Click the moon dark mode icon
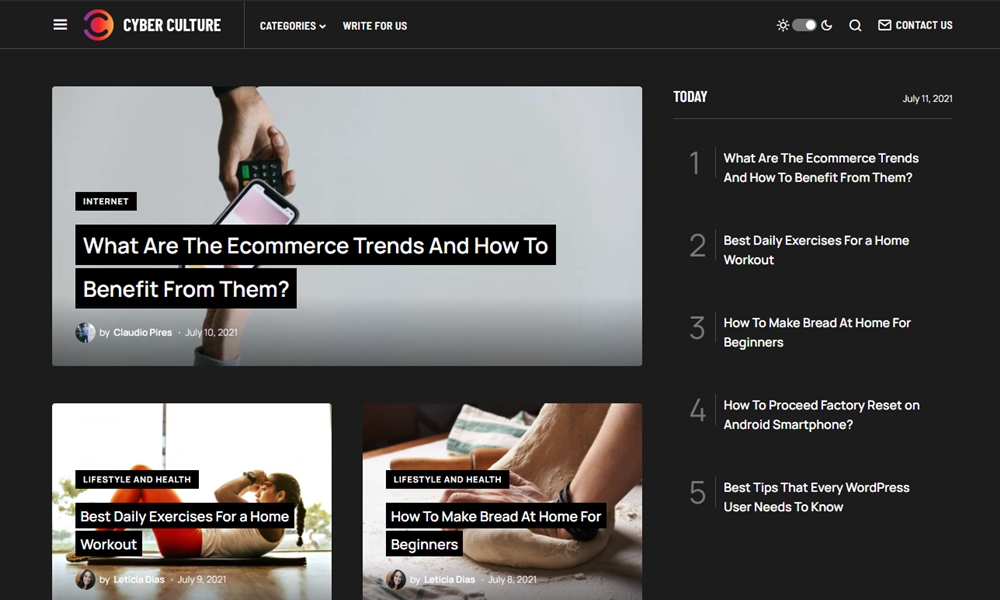1000x600 pixels. tap(827, 25)
